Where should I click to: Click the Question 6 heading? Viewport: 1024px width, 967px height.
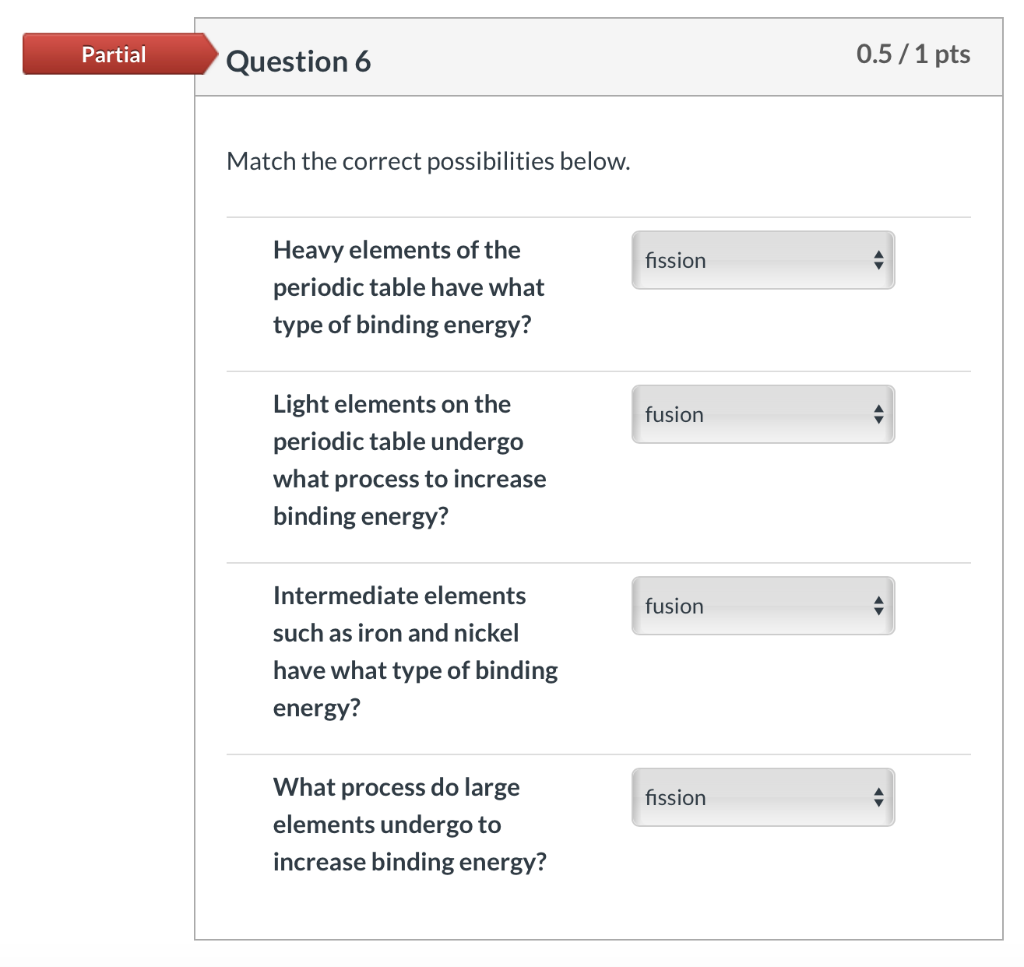point(297,61)
